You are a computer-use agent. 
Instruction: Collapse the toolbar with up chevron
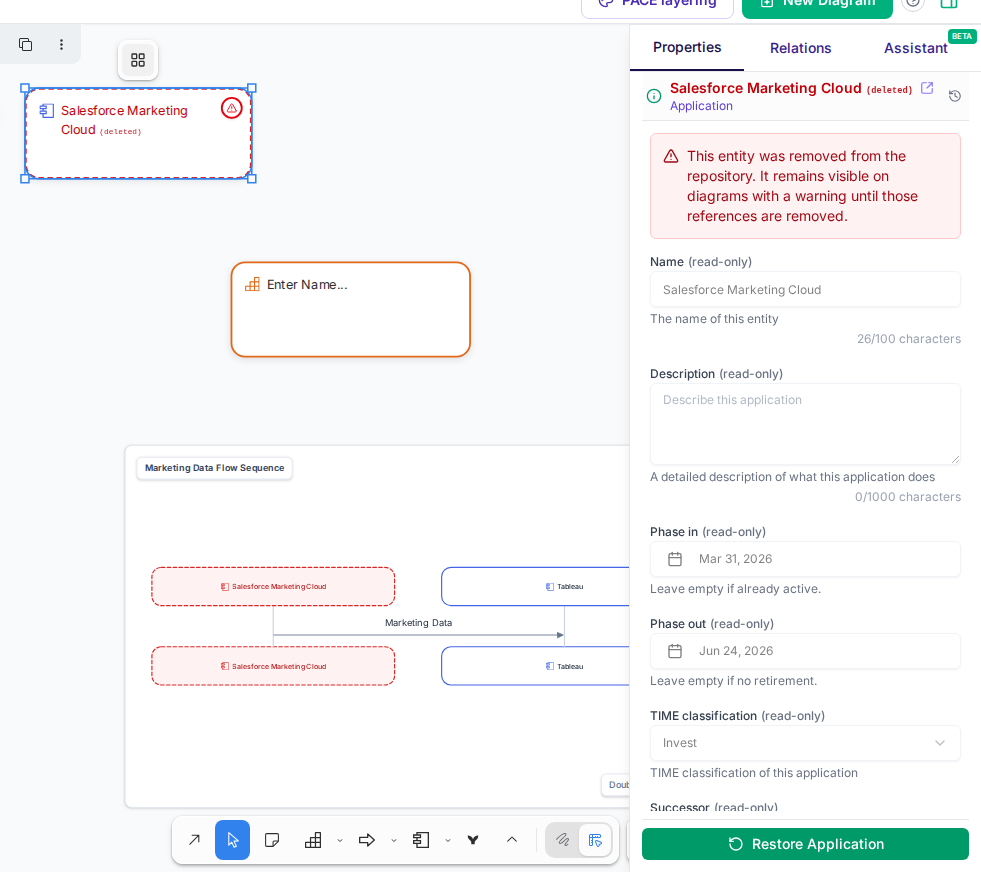point(512,839)
